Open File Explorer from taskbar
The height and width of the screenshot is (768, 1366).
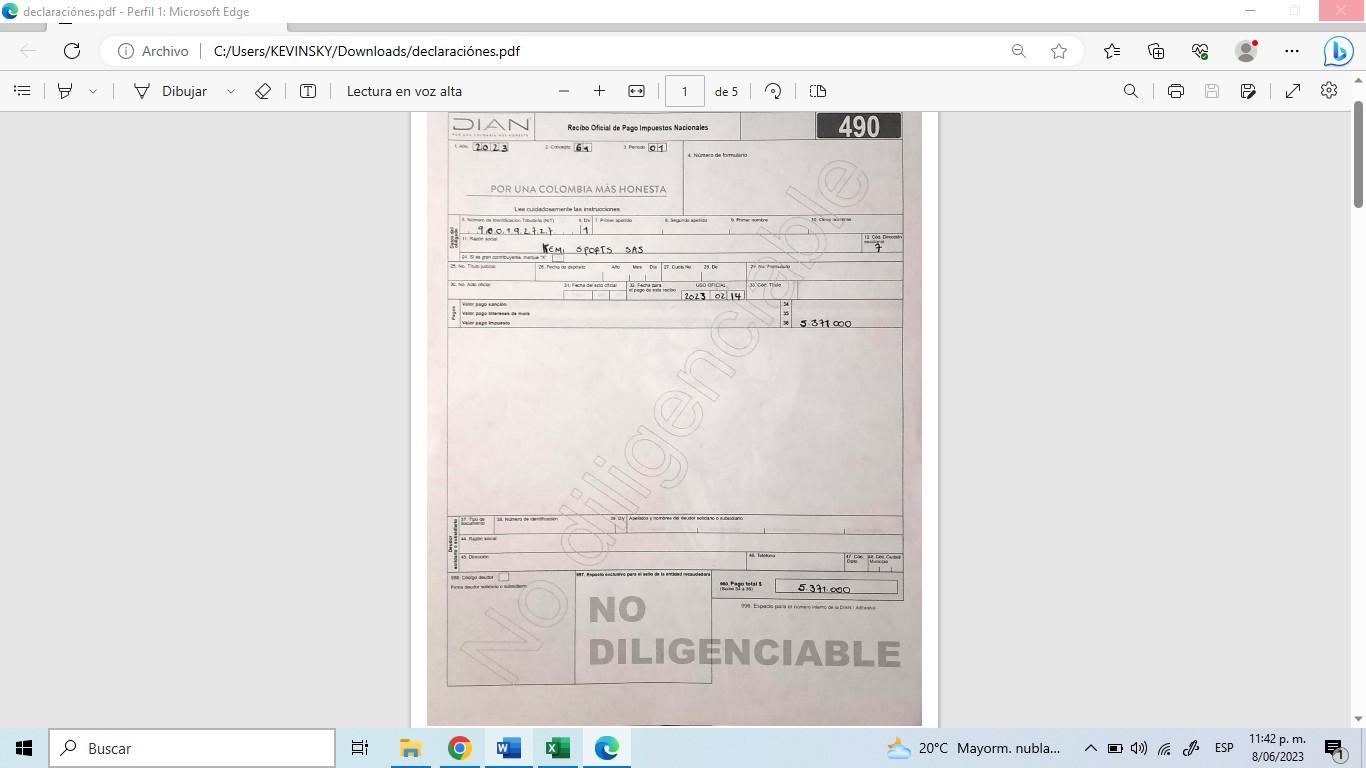tap(410, 748)
